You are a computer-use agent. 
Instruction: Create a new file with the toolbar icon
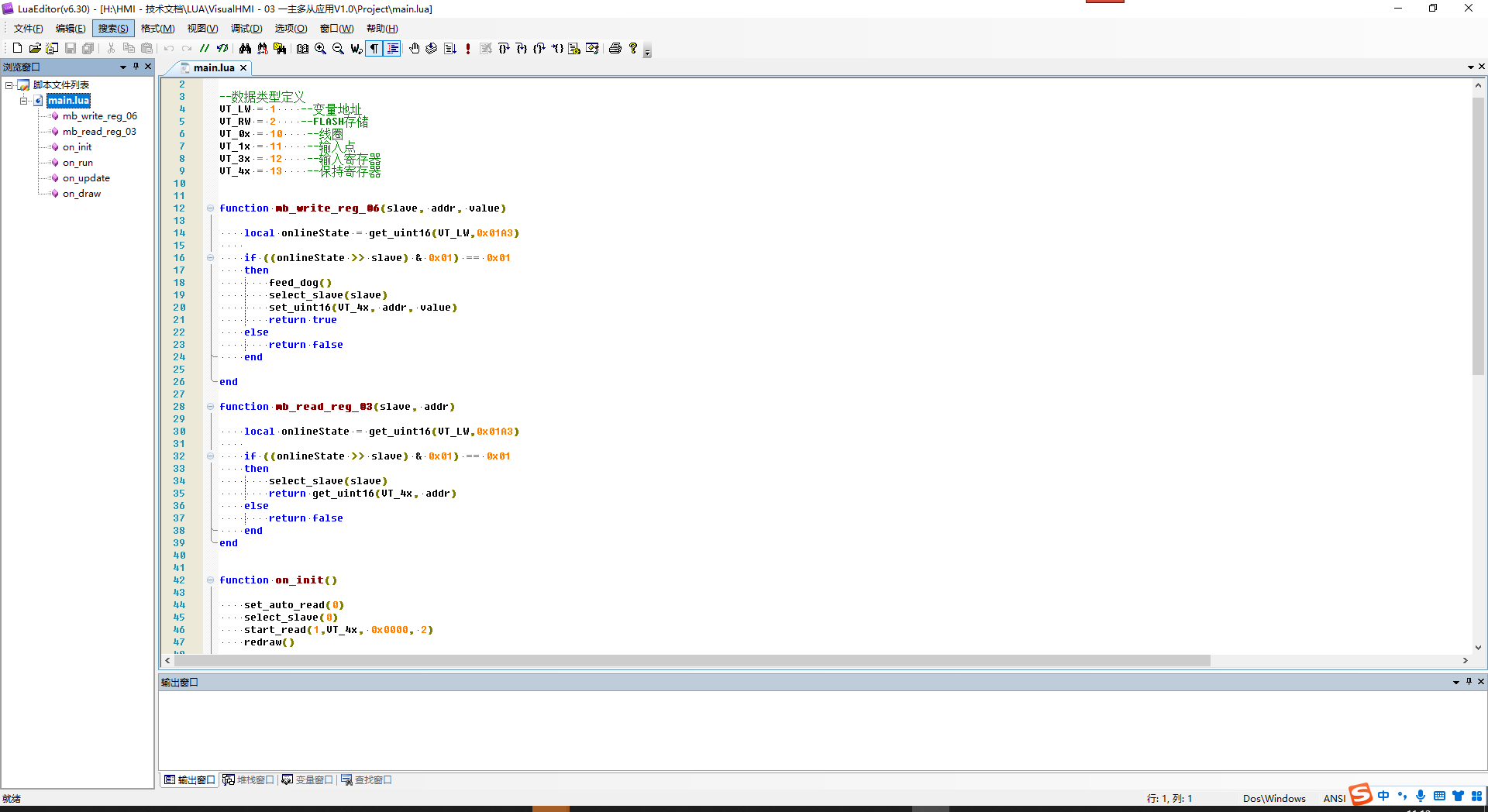17,48
